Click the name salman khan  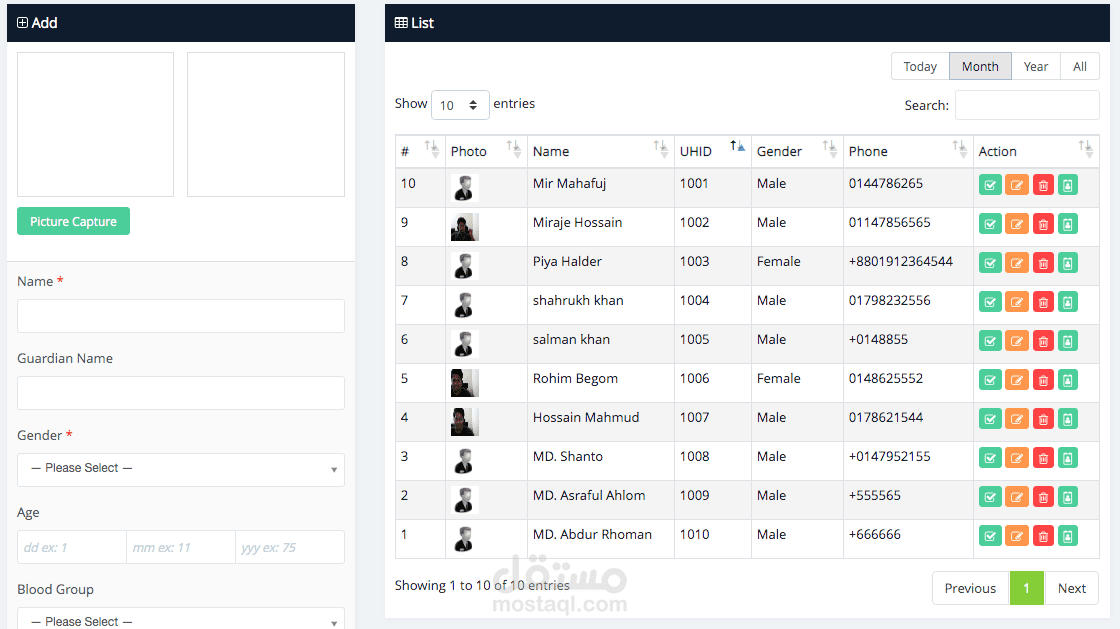click(571, 339)
